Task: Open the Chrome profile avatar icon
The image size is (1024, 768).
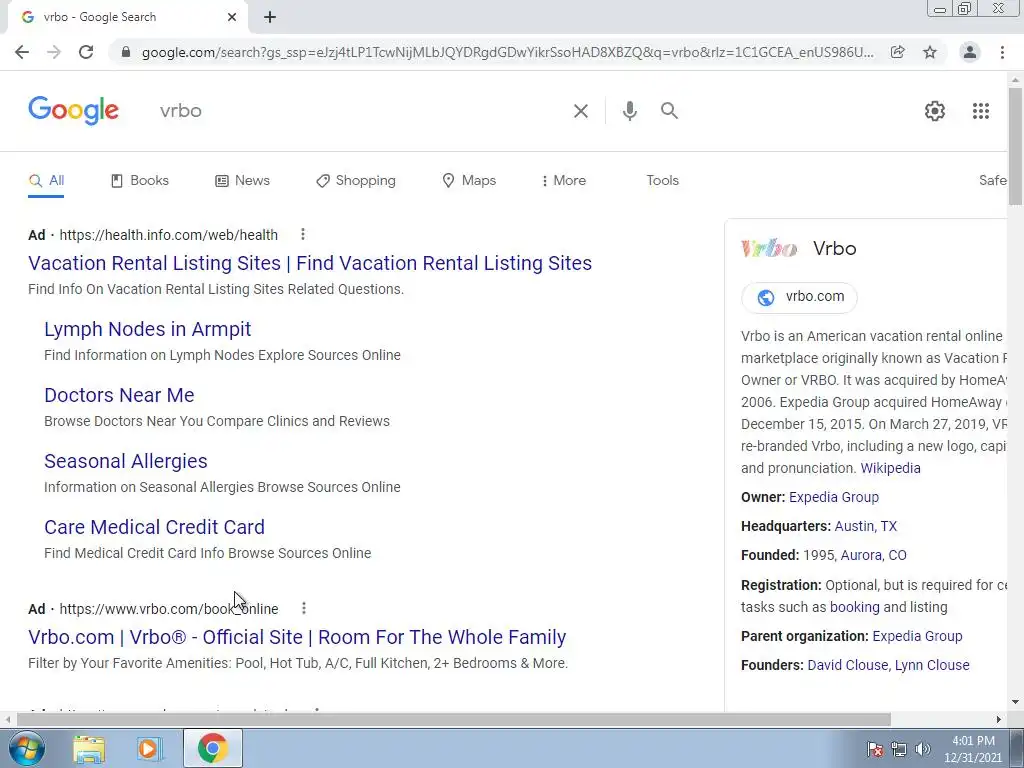Action: tap(970, 52)
